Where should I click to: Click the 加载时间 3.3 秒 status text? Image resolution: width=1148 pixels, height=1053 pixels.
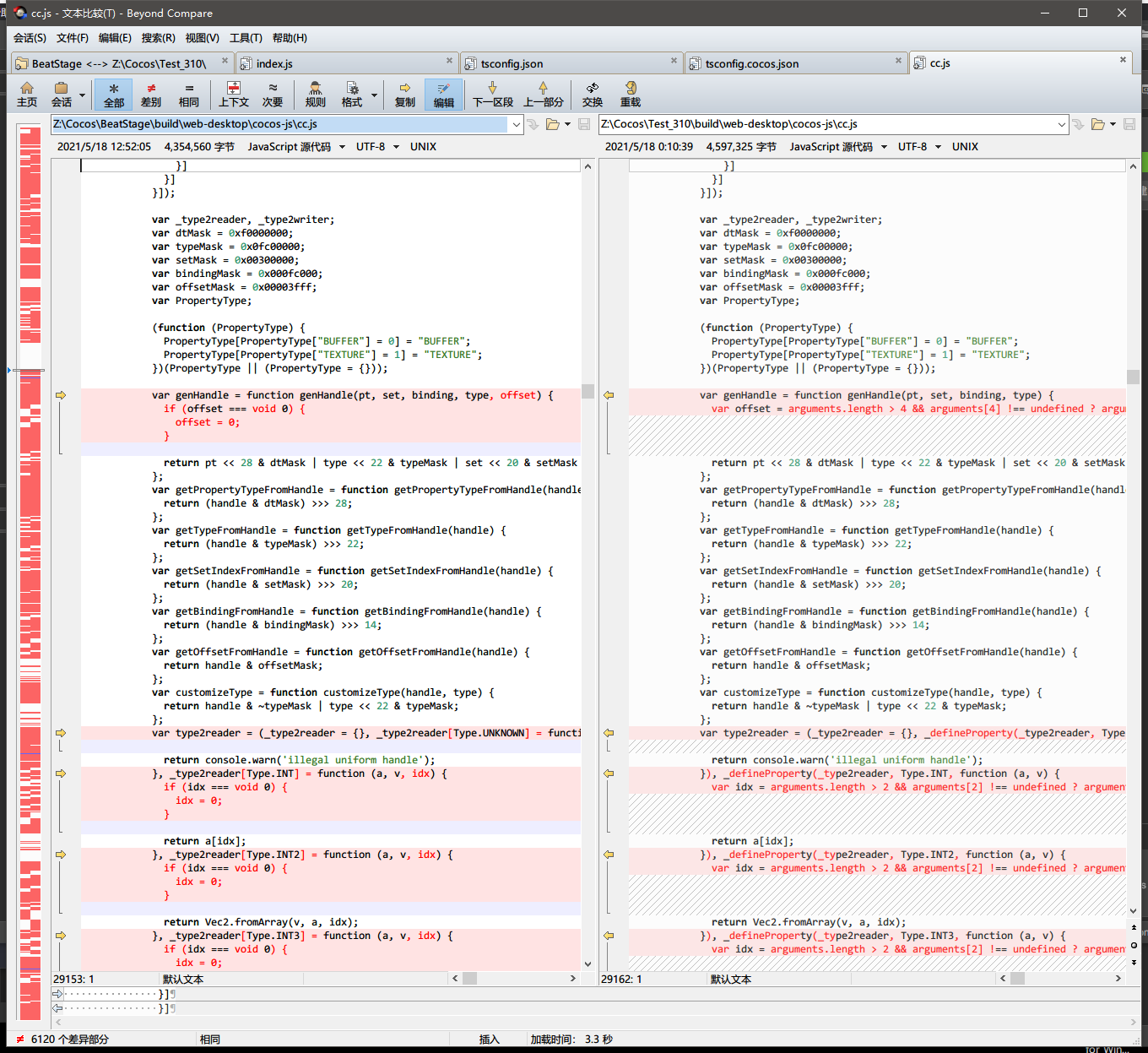tap(571, 1039)
